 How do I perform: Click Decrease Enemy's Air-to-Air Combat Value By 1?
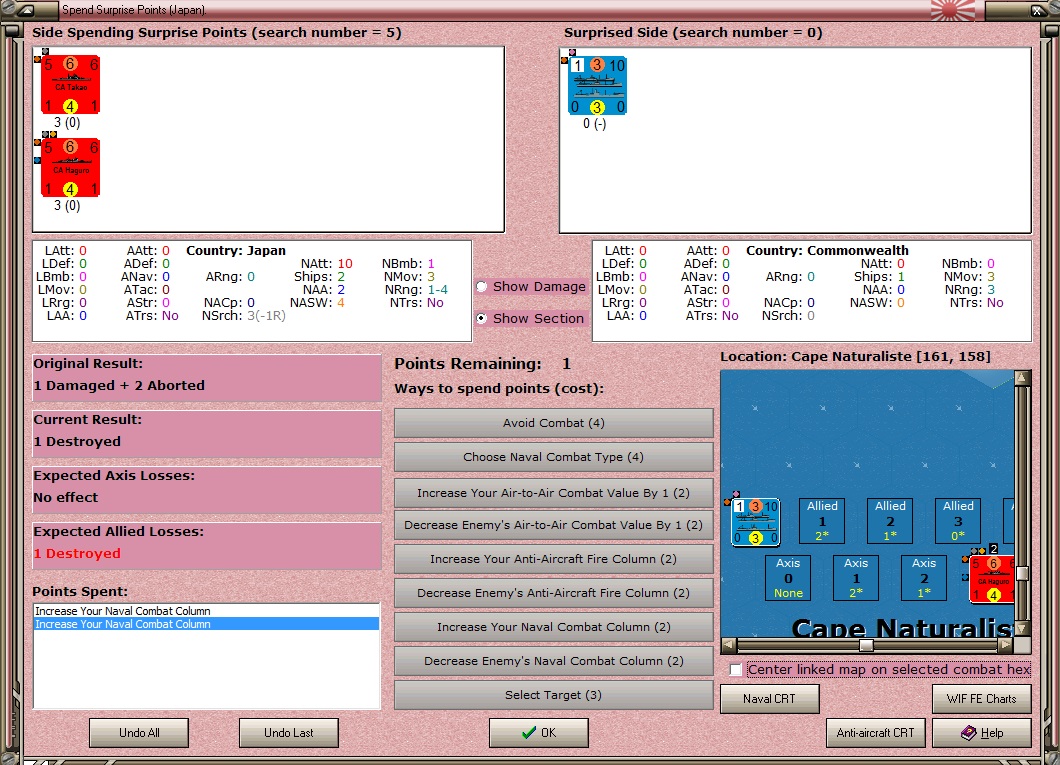pyautogui.click(x=554, y=525)
